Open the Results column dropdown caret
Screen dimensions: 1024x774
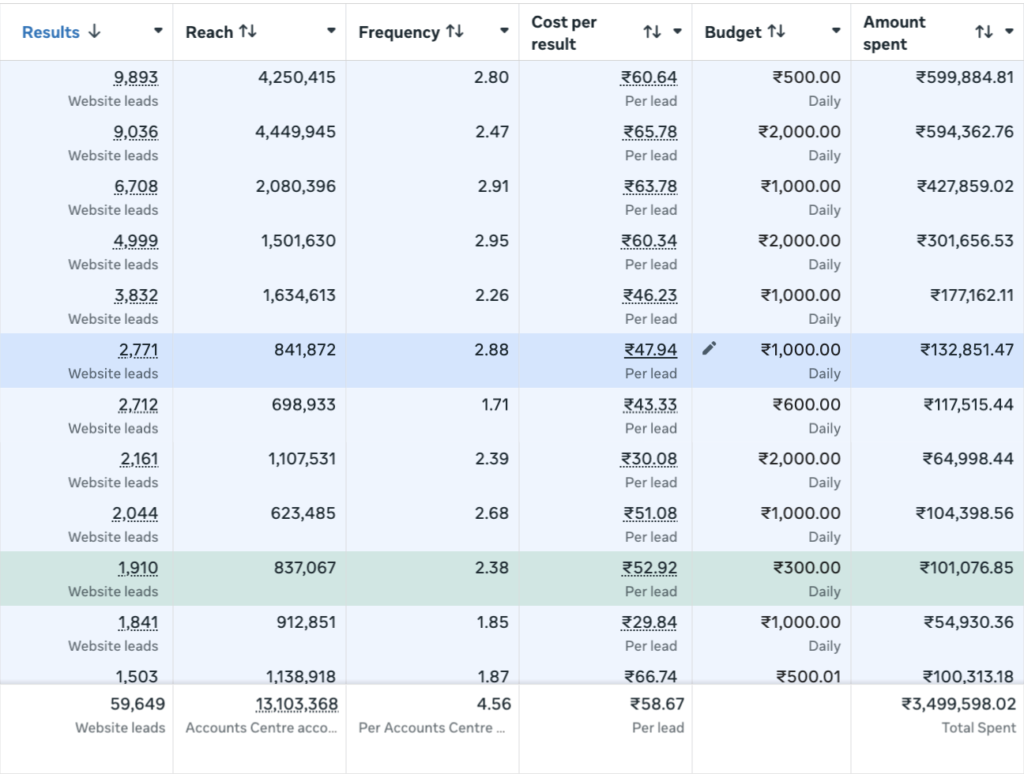158,32
